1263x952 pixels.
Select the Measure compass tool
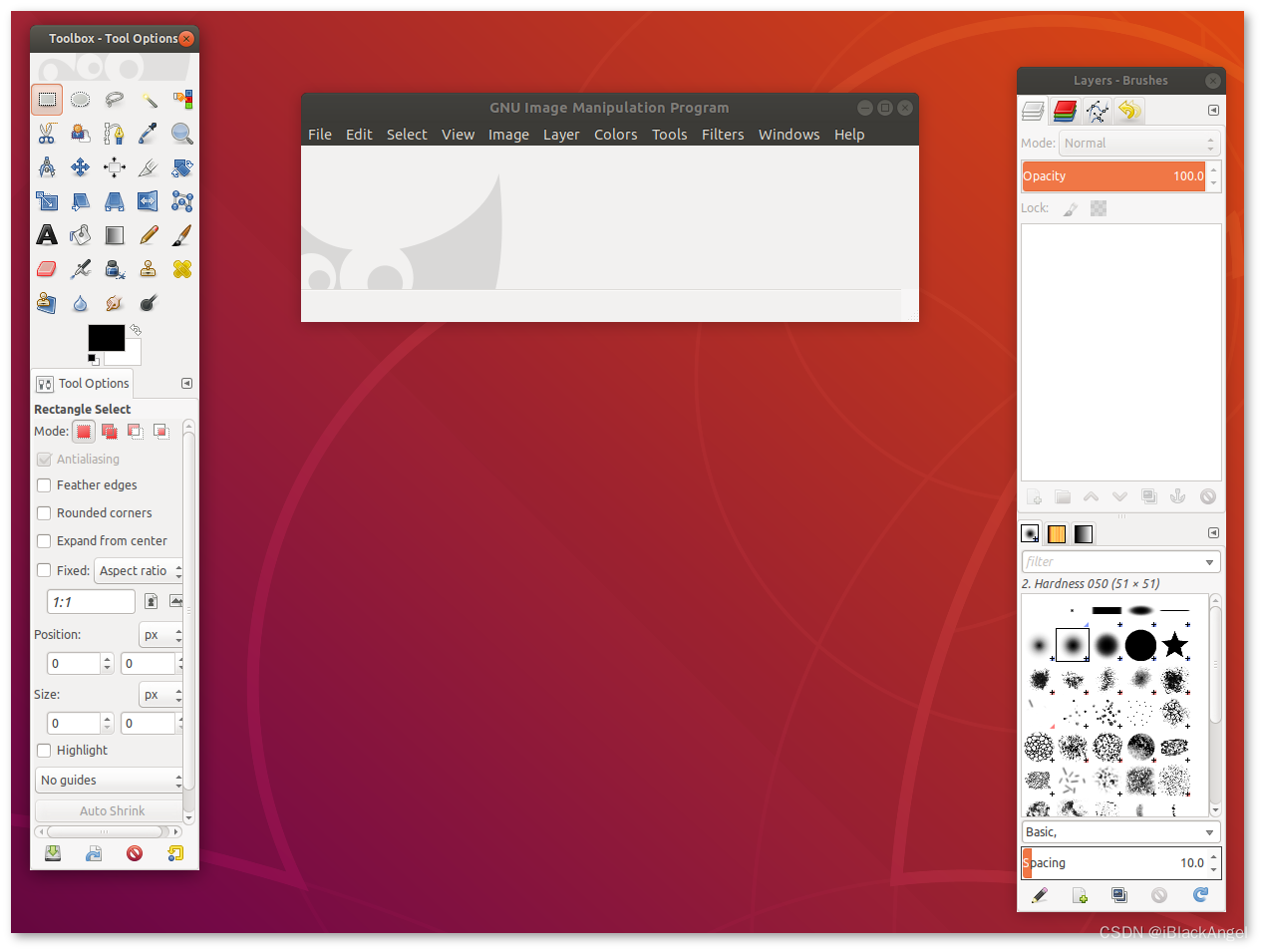(47, 167)
